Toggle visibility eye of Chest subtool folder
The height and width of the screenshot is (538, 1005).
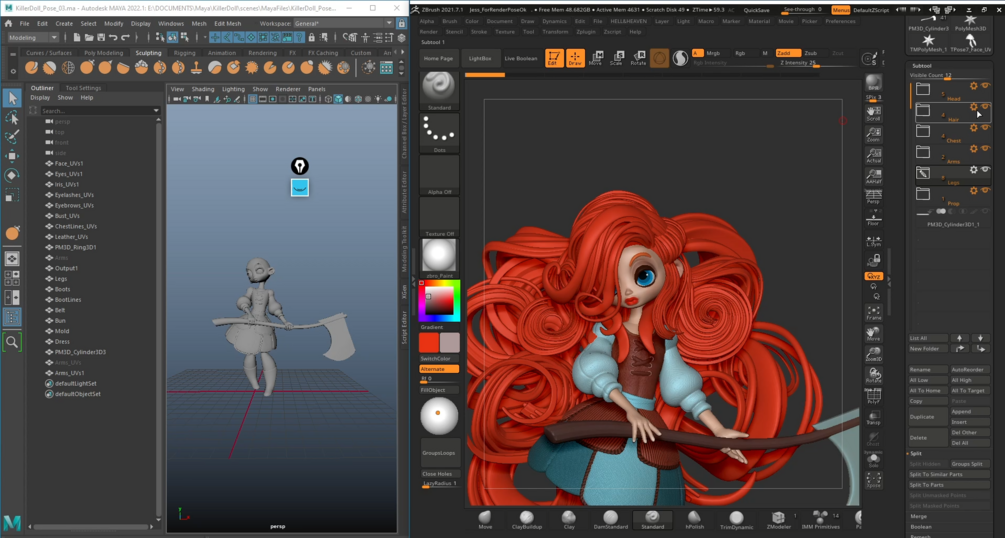(x=986, y=128)
